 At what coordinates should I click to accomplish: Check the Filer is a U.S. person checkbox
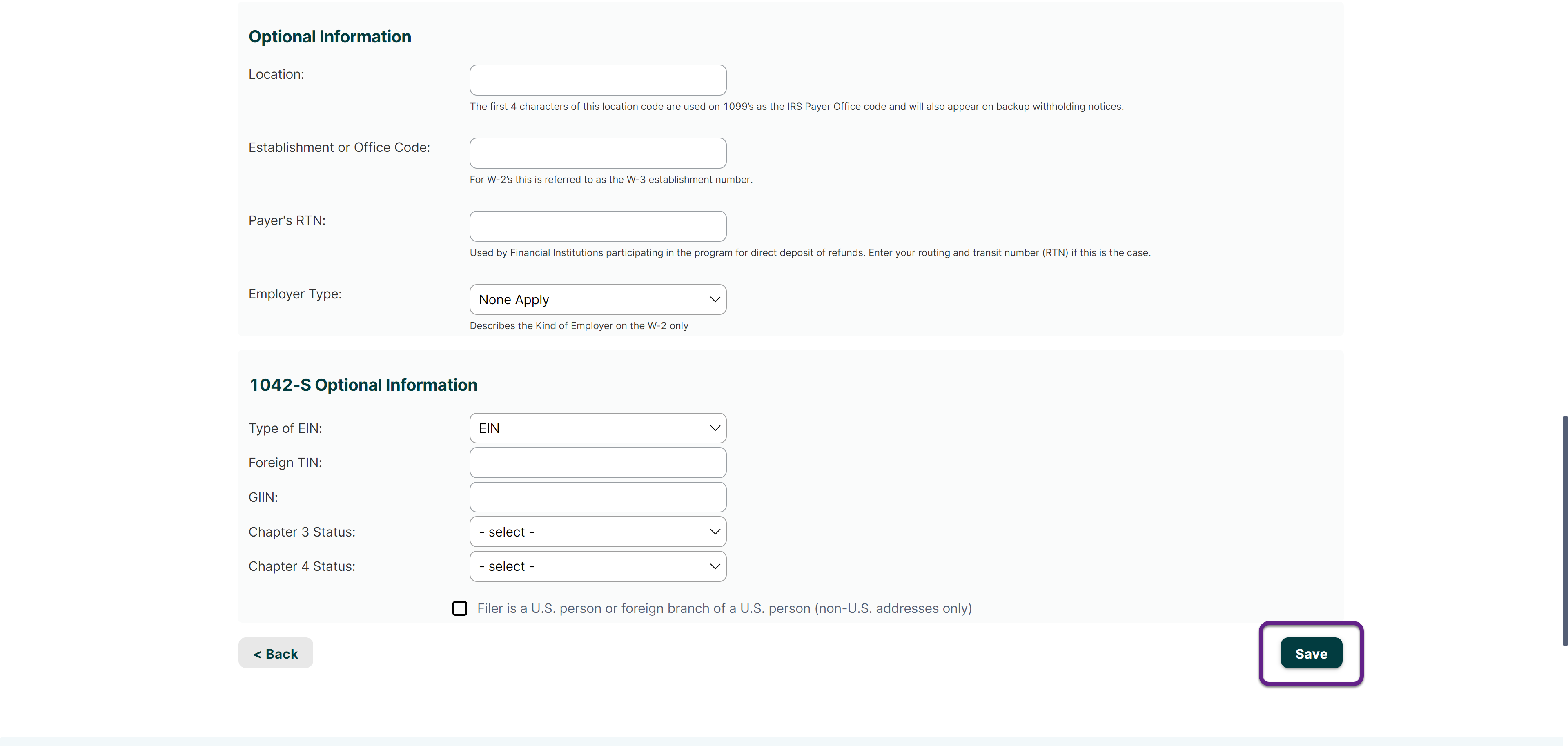[x=459, y=608]
